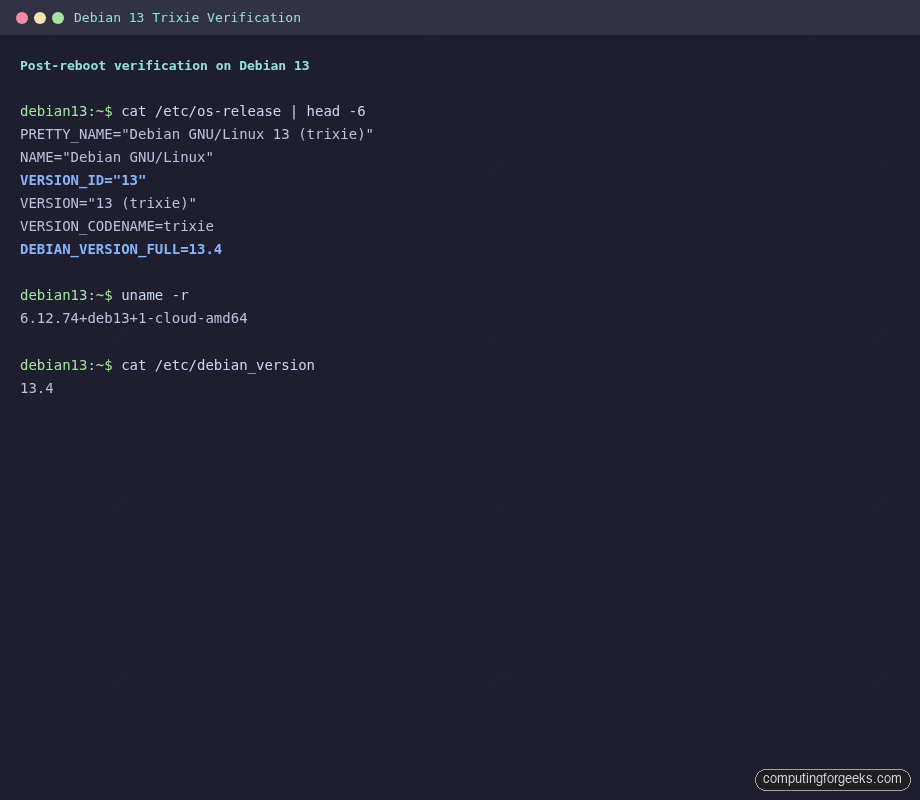Select the VERSION_CODENAME=trixie line

point(117,226)
